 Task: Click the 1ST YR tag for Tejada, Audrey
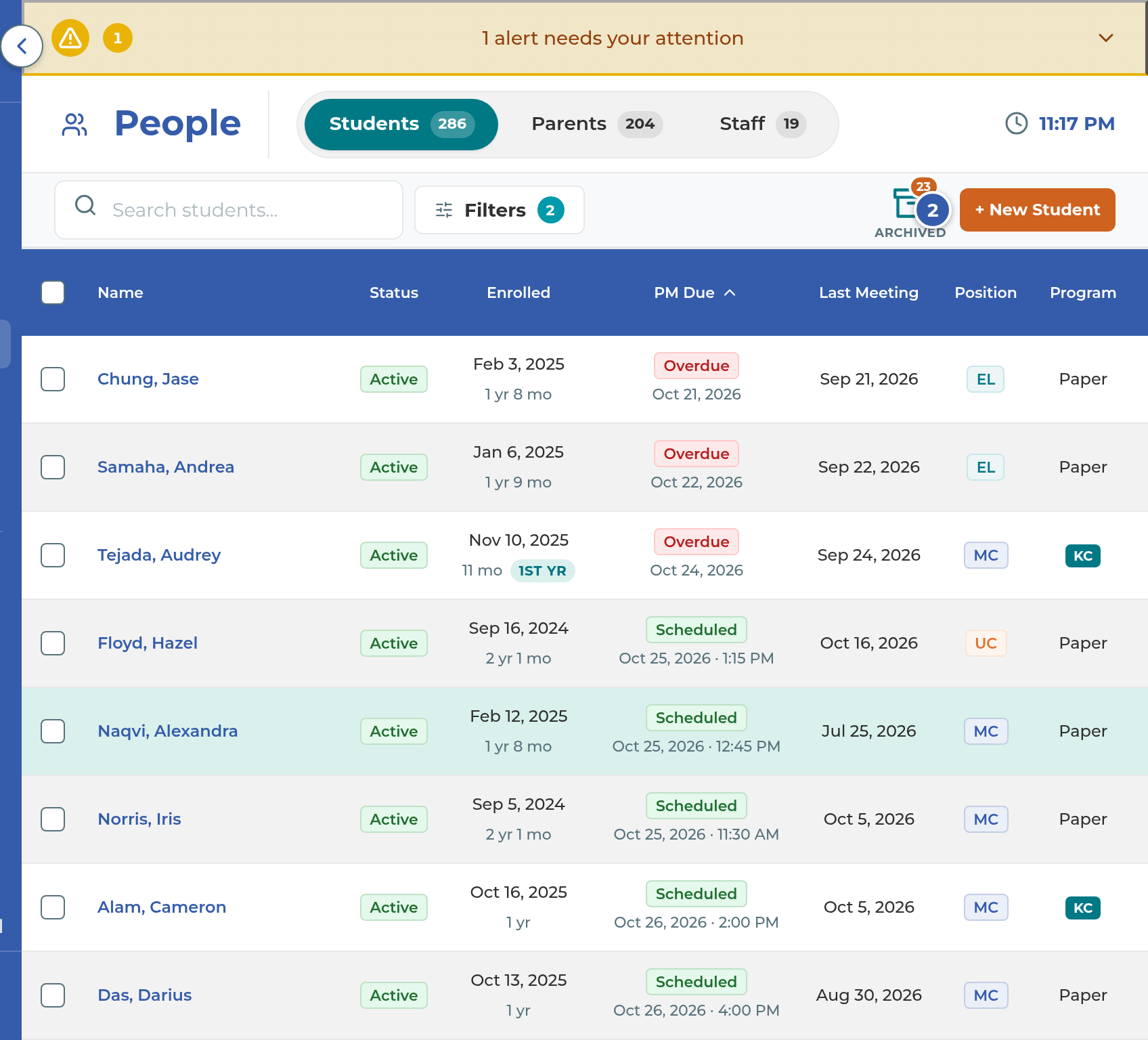[x=542, y=571]
